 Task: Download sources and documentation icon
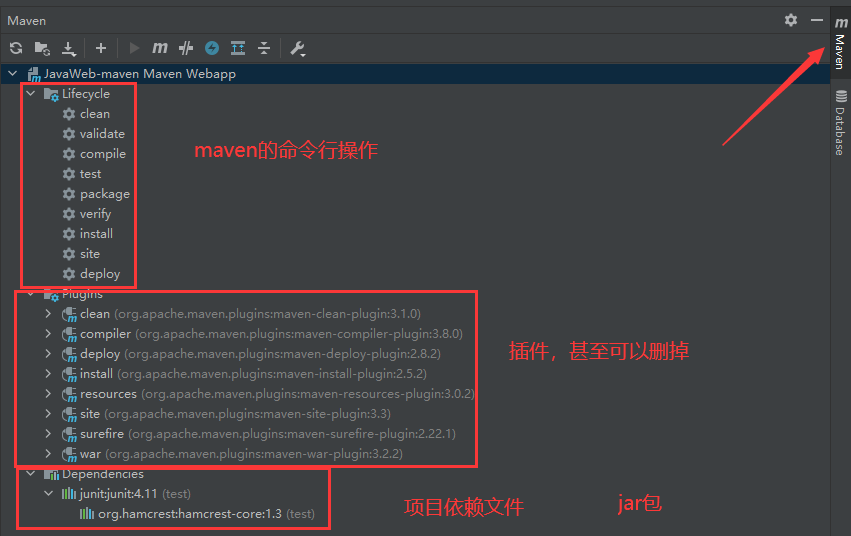click(x=68, y=49)
